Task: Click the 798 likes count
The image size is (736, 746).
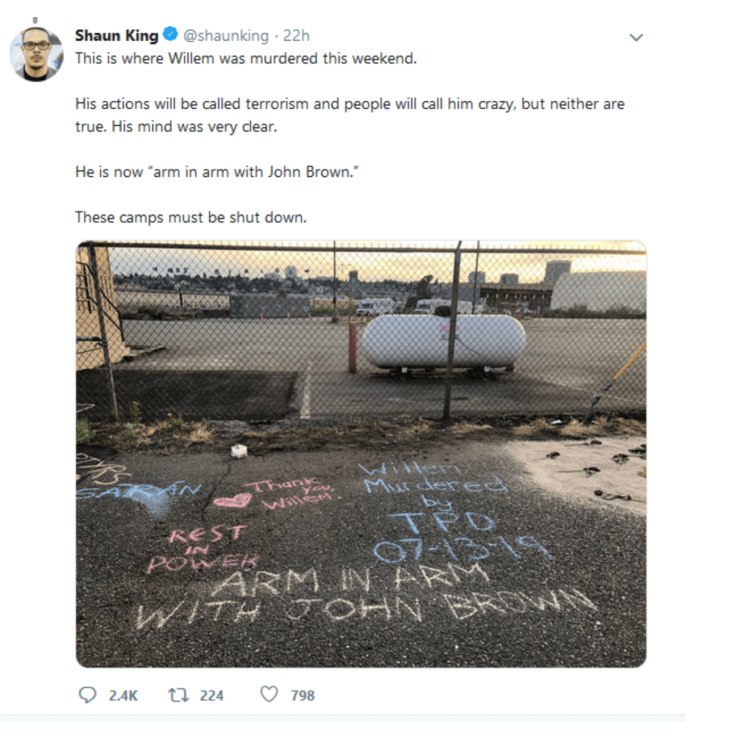Action: coord(303,696)
